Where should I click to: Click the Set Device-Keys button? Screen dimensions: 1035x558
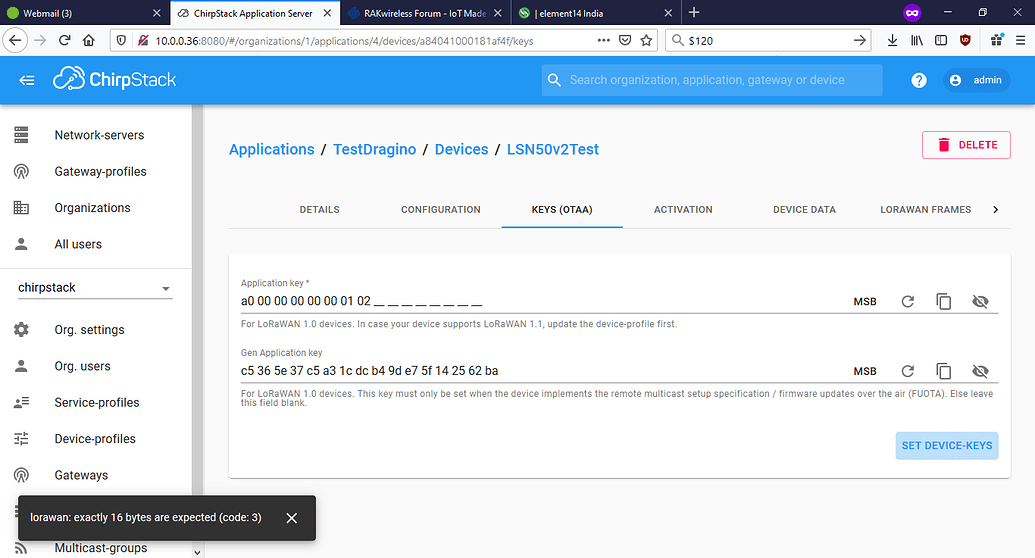[946, 445]
